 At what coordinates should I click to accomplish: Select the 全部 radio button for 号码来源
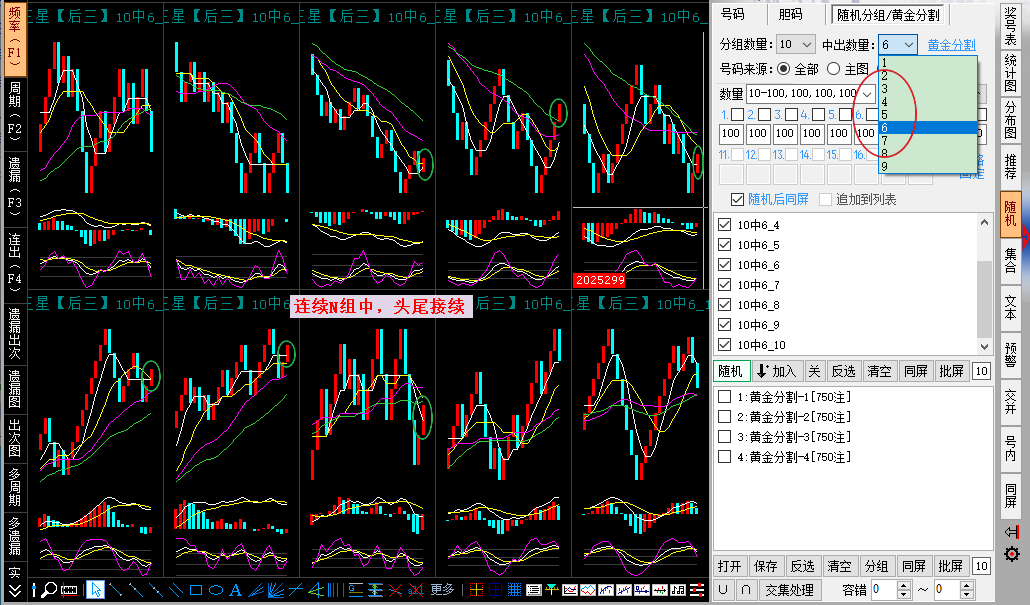tap(783, 69)
